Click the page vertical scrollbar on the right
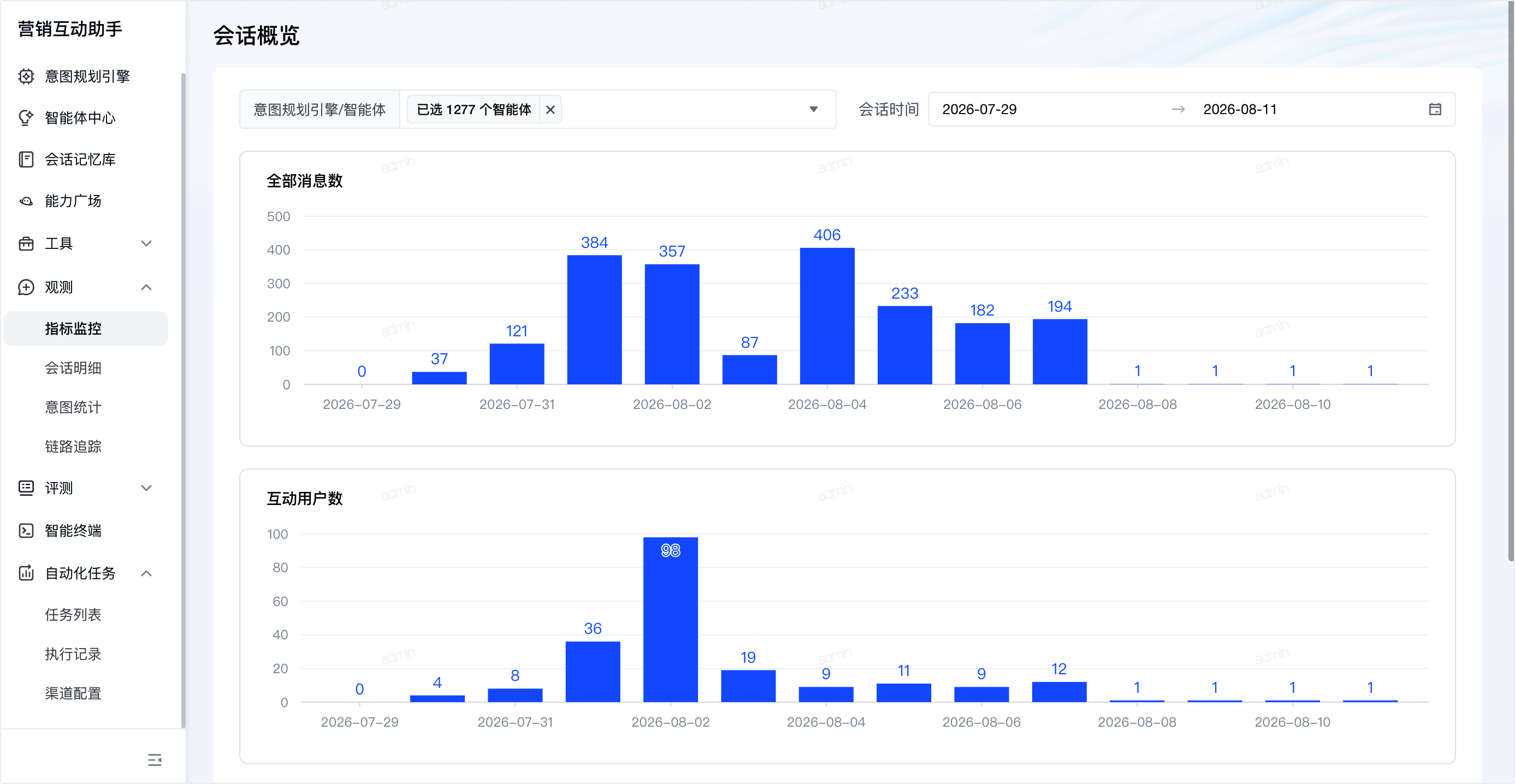 [x=1511, y=281]
